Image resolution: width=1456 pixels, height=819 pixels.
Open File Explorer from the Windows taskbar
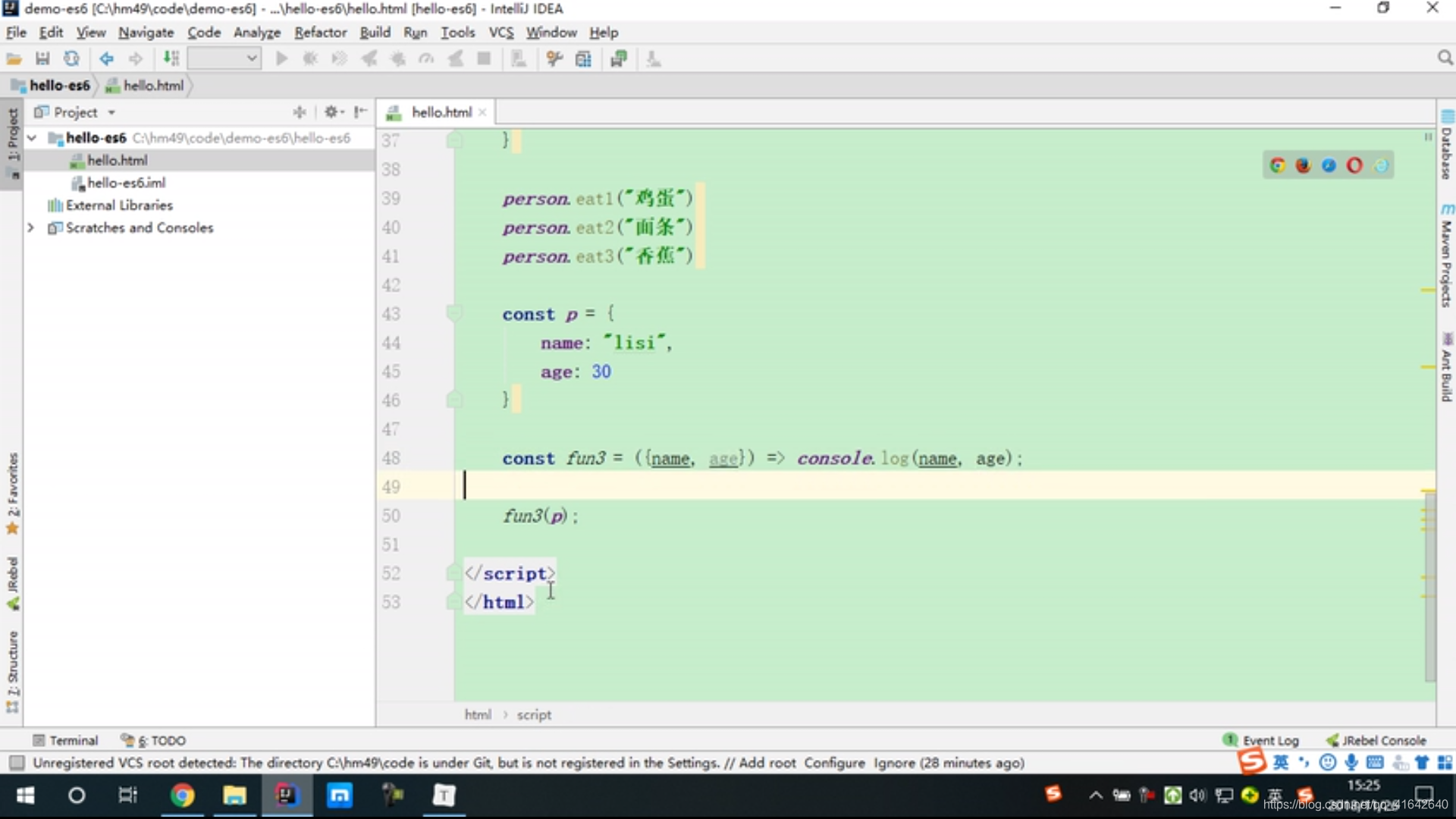tap(234, 795)
